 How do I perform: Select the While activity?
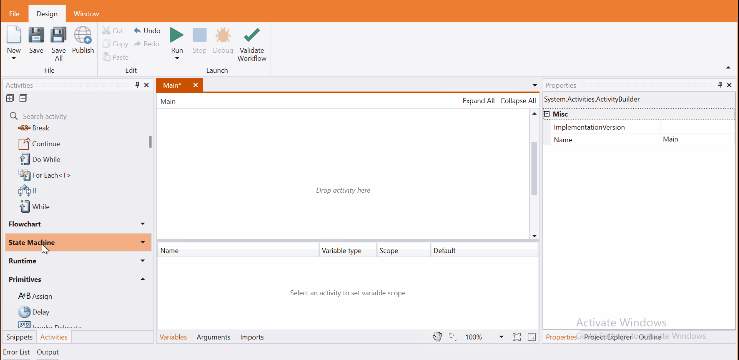34,206
